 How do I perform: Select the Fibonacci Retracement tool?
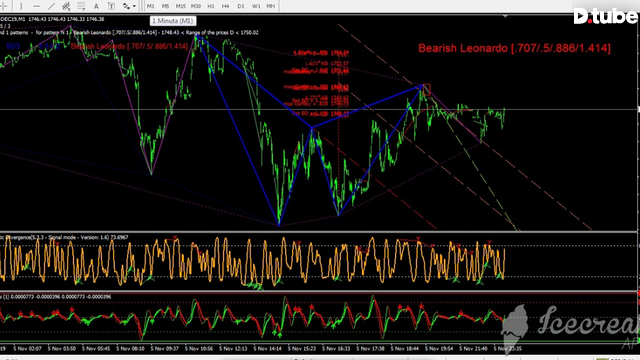pyautogui.click(x=81, y=6)
